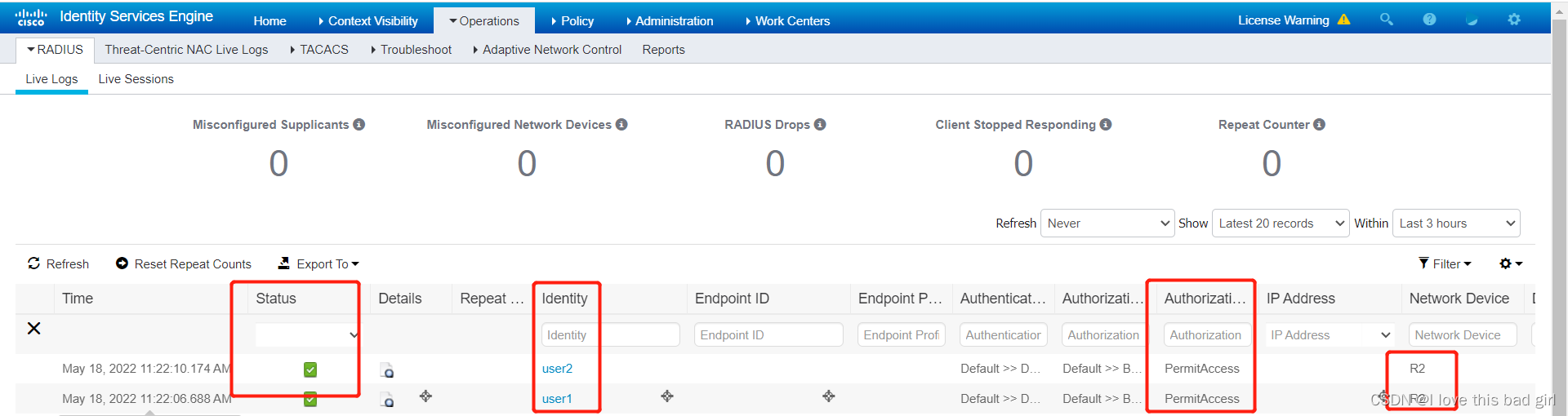Open the Status filter dropdown
The width and height of the screenshot is (1568, 416).
coord(307,334)
